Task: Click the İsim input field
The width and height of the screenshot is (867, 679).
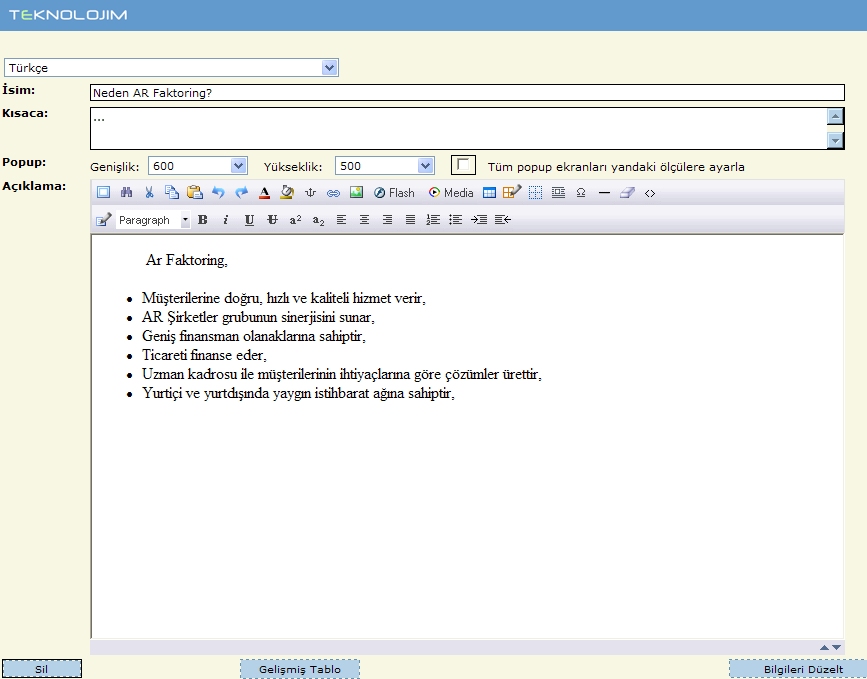Action: pos(467,92)
